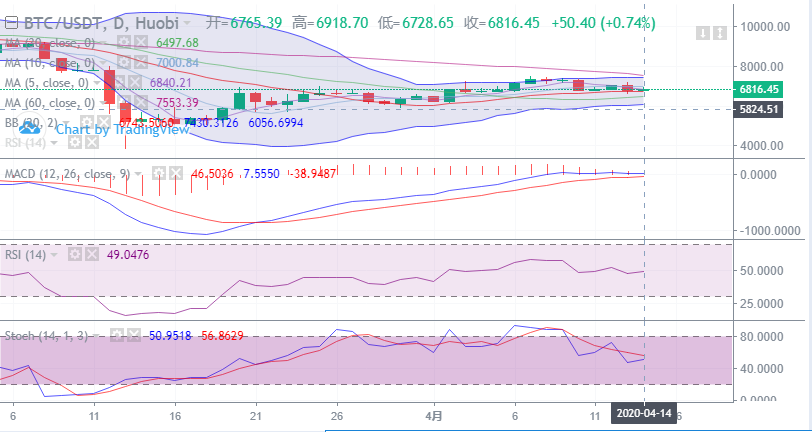
Task: Collapse legend box beside BTC/USDT title
Action: (x=13, y=23)
